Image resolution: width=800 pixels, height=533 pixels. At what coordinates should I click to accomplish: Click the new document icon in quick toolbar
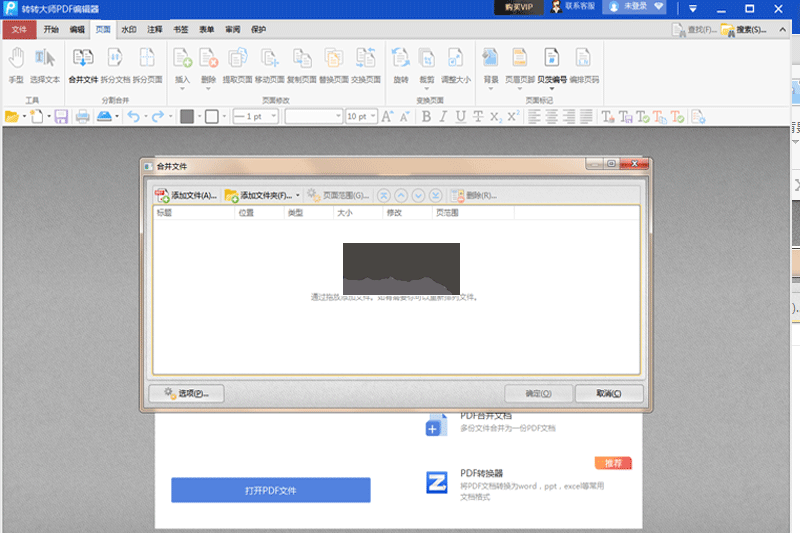tap(36, 117)
